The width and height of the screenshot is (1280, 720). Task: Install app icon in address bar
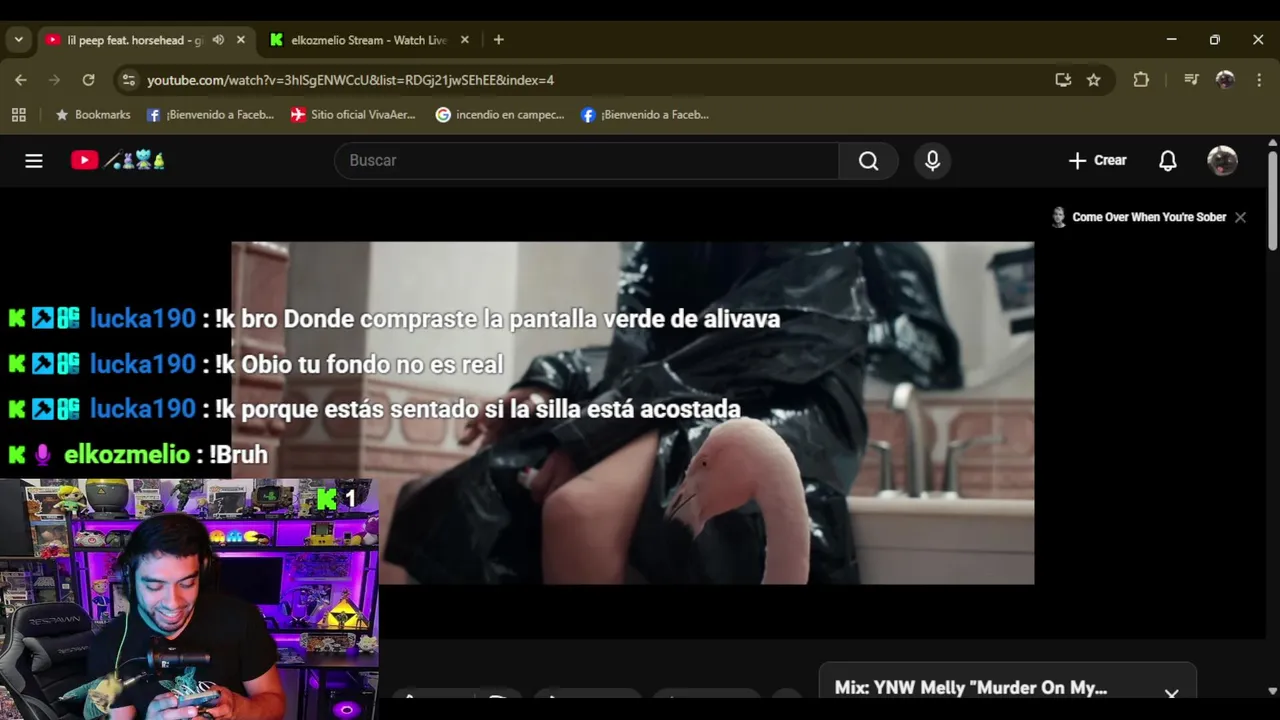click(x=1063, y=80)
